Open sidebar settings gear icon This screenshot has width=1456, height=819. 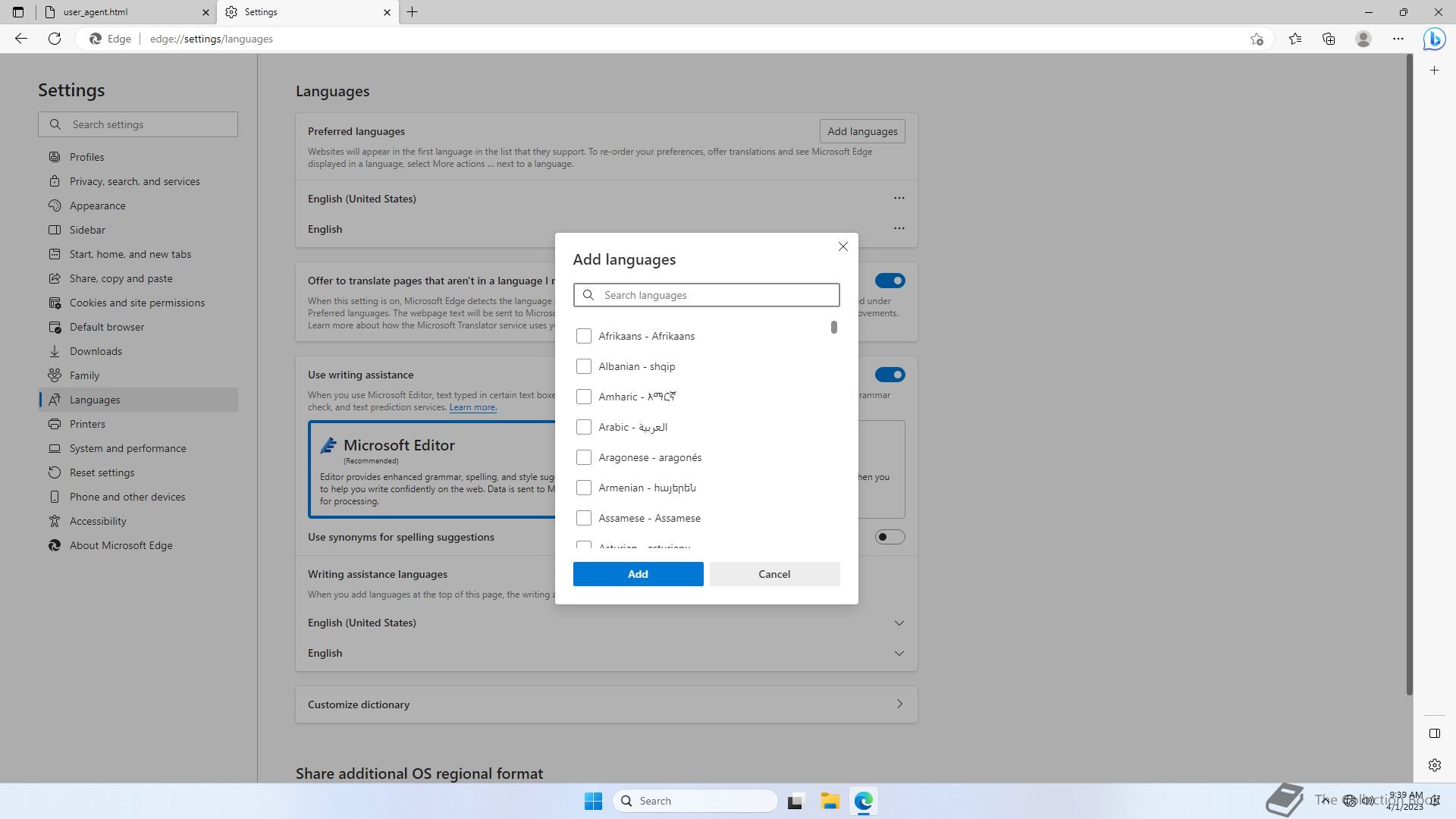pos(1434,765)
